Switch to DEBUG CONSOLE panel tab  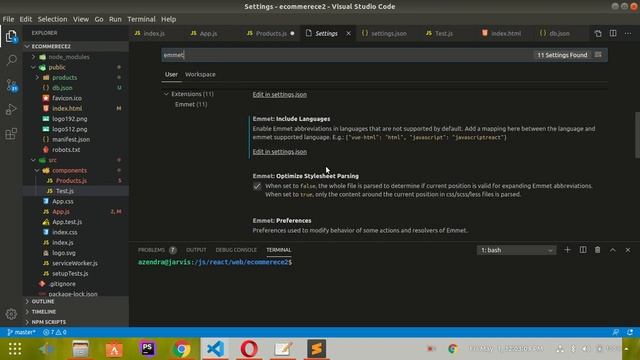(236, 250)
